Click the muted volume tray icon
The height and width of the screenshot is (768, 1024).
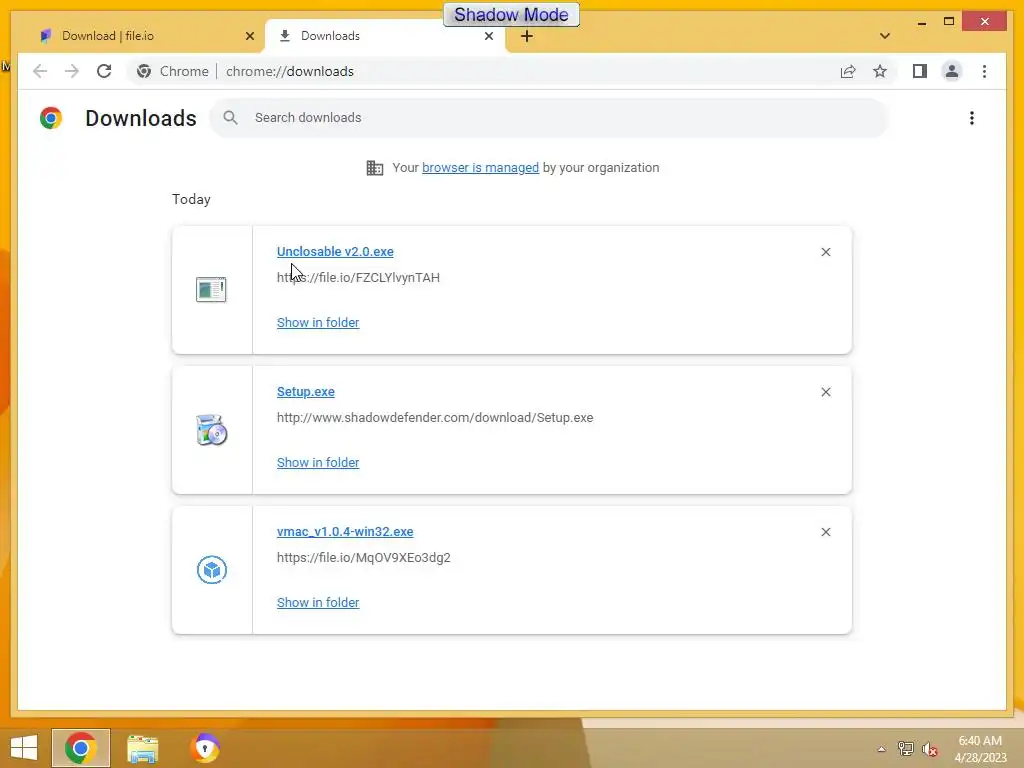(930, 749)
